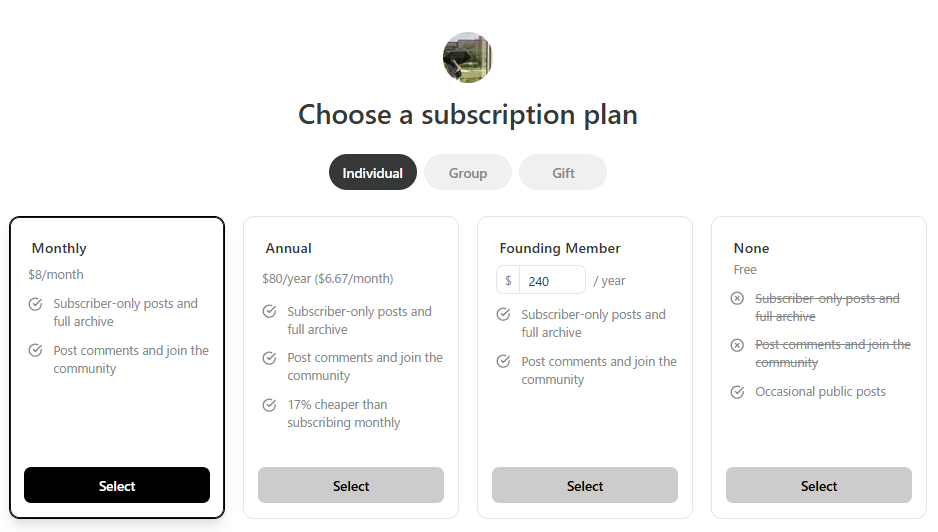938x532 pixels.
Task: Click checkmark icon beside Monthly subscriber-only posts
Action: click(35, 304)
